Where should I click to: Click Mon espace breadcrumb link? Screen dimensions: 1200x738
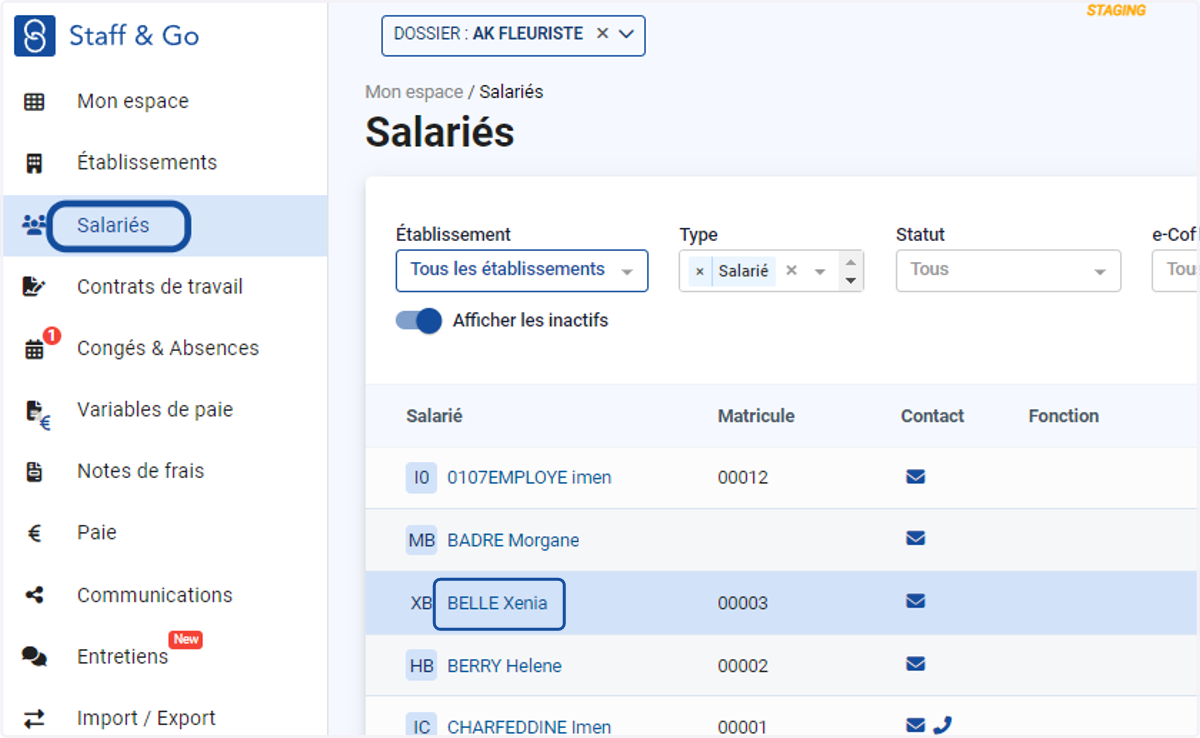pyautogui.click(x=414, y=92)
